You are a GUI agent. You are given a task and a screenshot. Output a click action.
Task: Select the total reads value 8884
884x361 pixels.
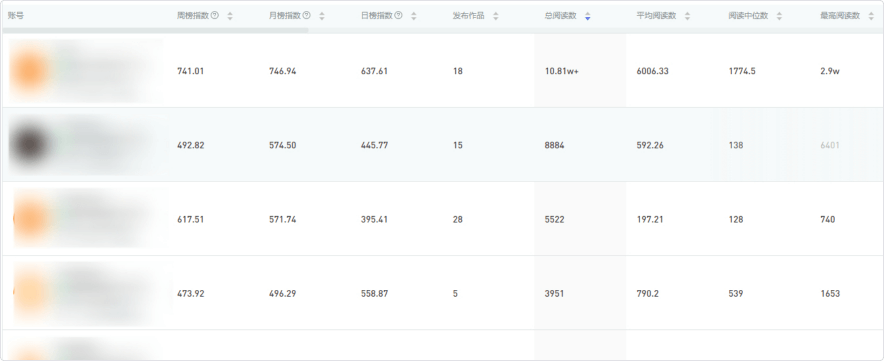[555, 145]
